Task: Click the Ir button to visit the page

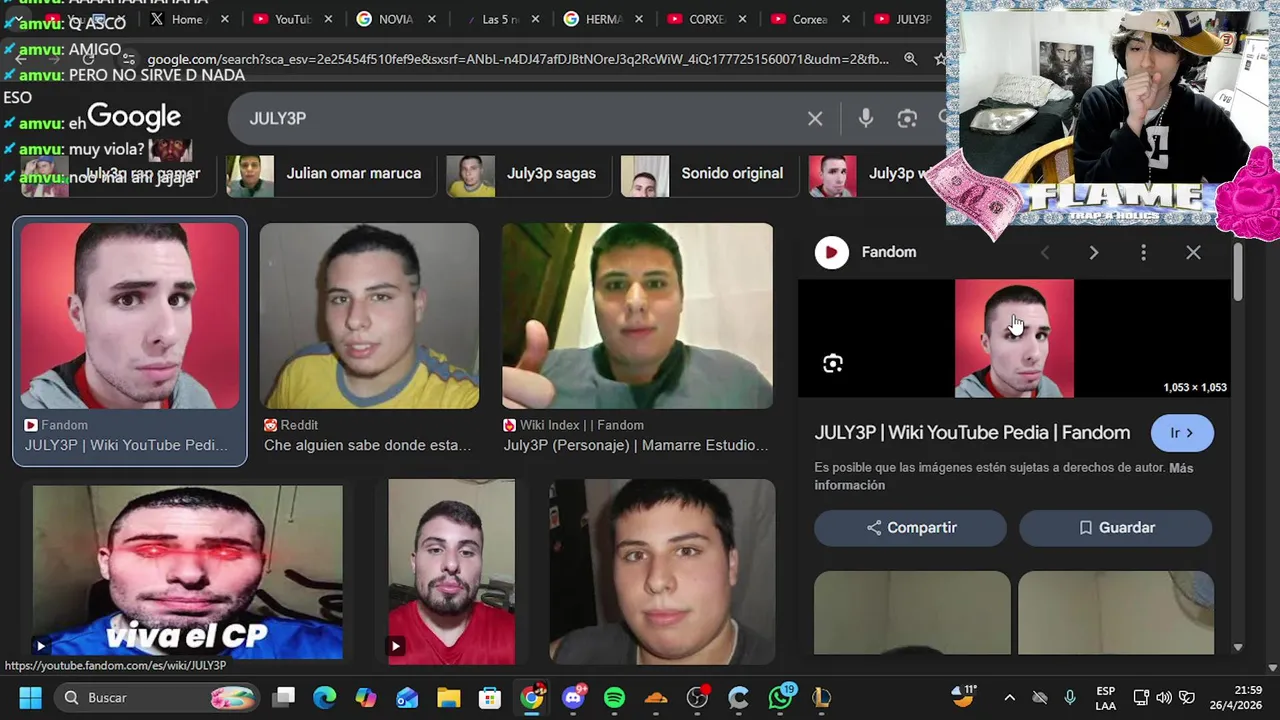Action: point(1182,433)
